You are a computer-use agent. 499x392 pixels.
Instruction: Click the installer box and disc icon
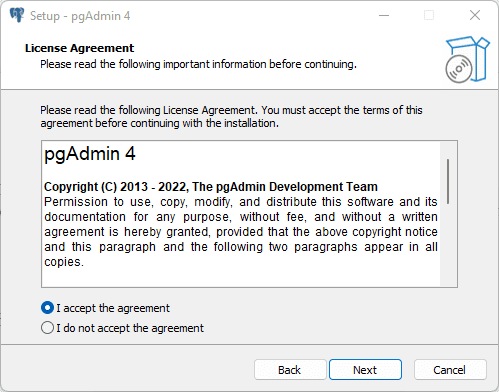coord(467,59)
